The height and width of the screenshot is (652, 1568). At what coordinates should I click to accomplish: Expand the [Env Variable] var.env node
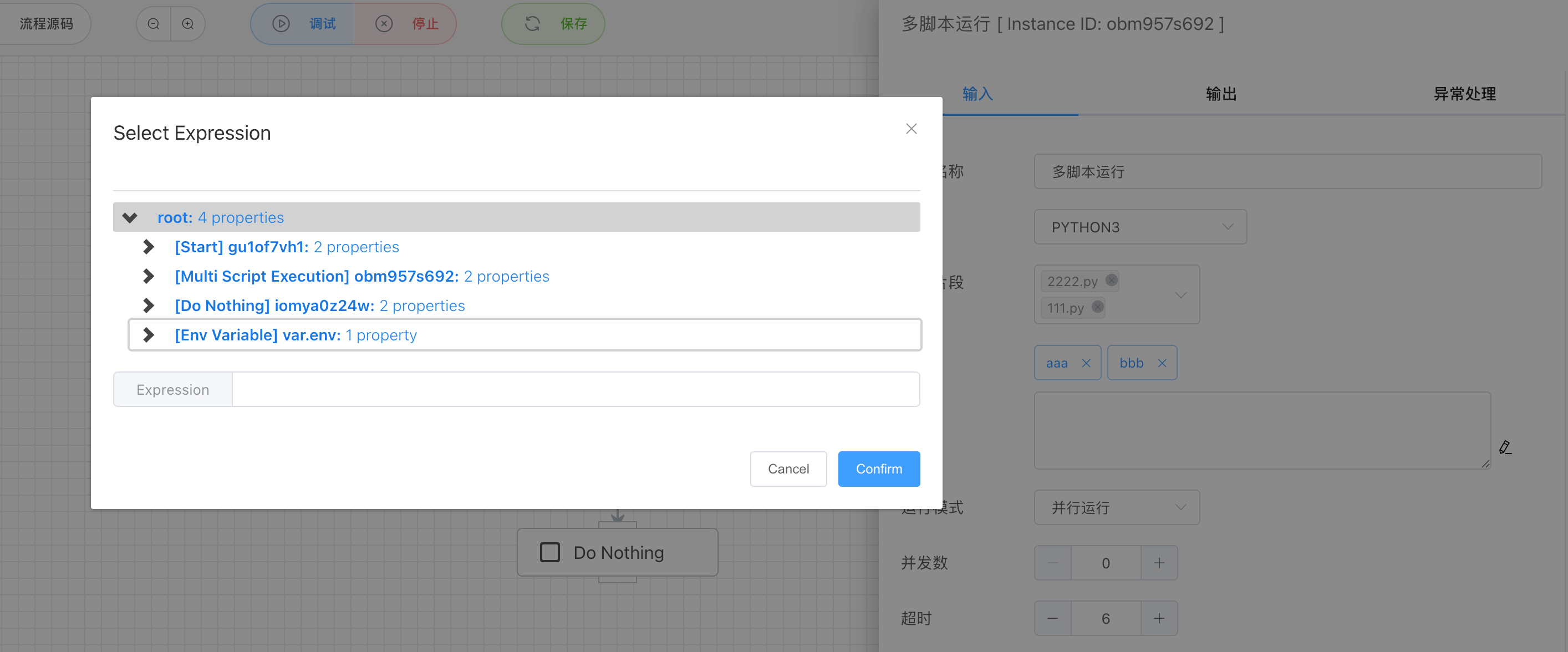148,334
